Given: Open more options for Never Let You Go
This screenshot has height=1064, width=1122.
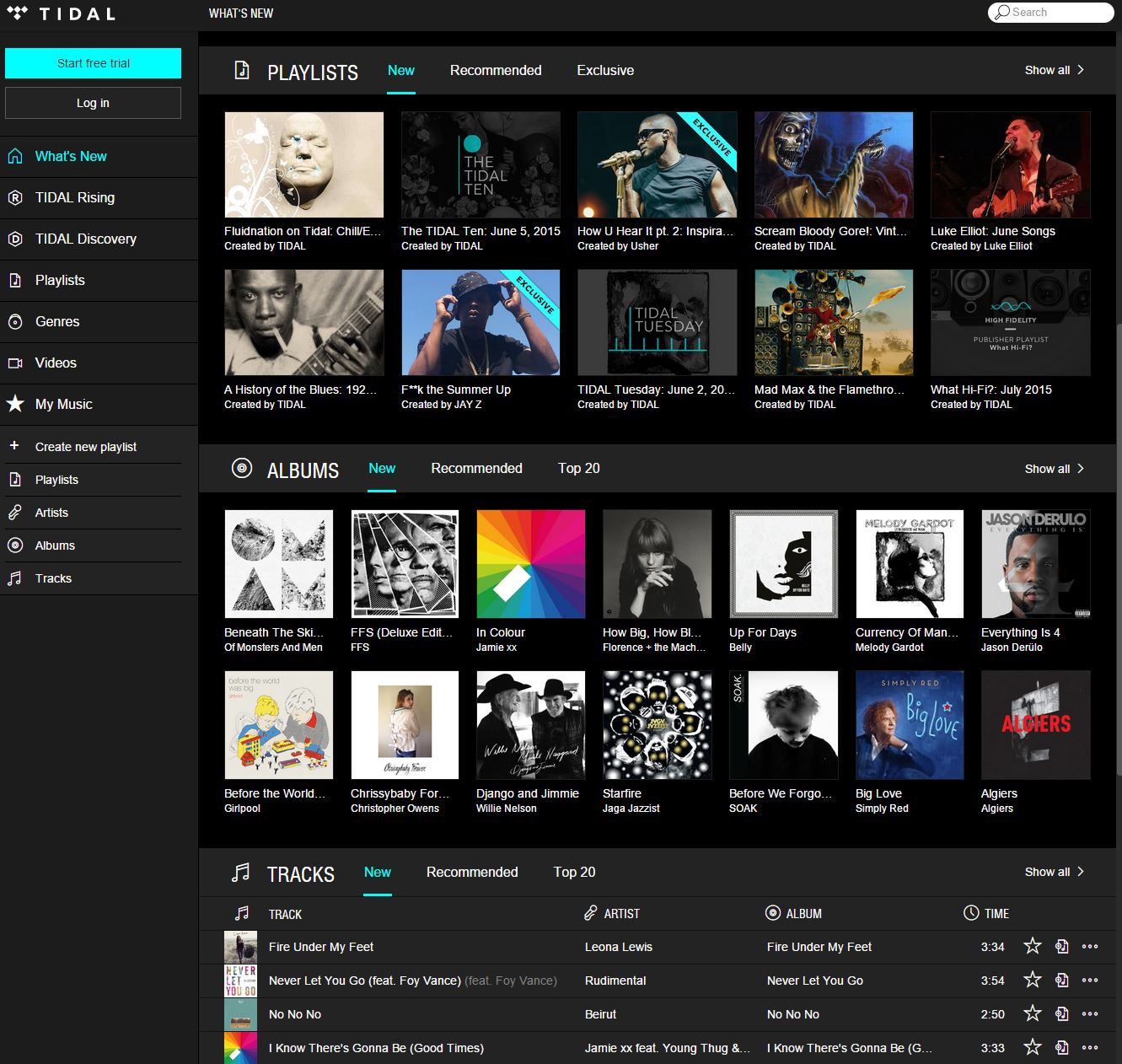Looking at the screenshot, I should click(1090, 980).
